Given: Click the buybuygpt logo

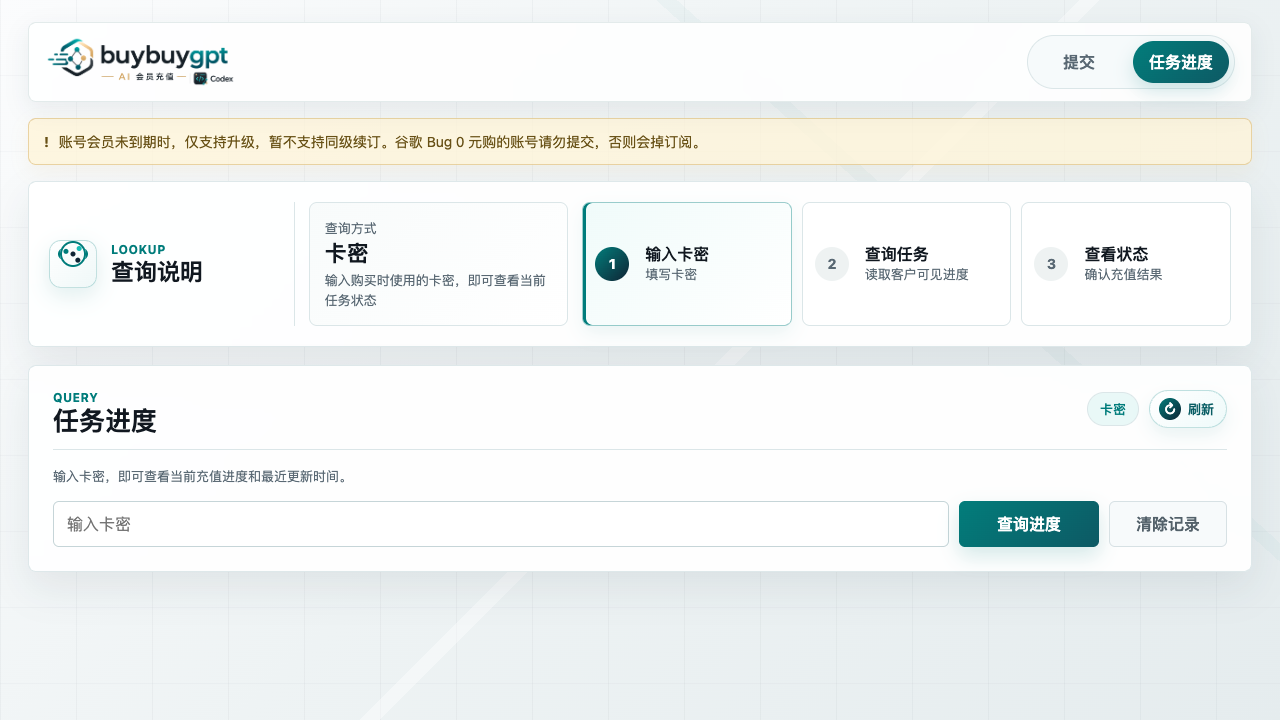Looking at the screenshot, I should [x=140, y=62].
